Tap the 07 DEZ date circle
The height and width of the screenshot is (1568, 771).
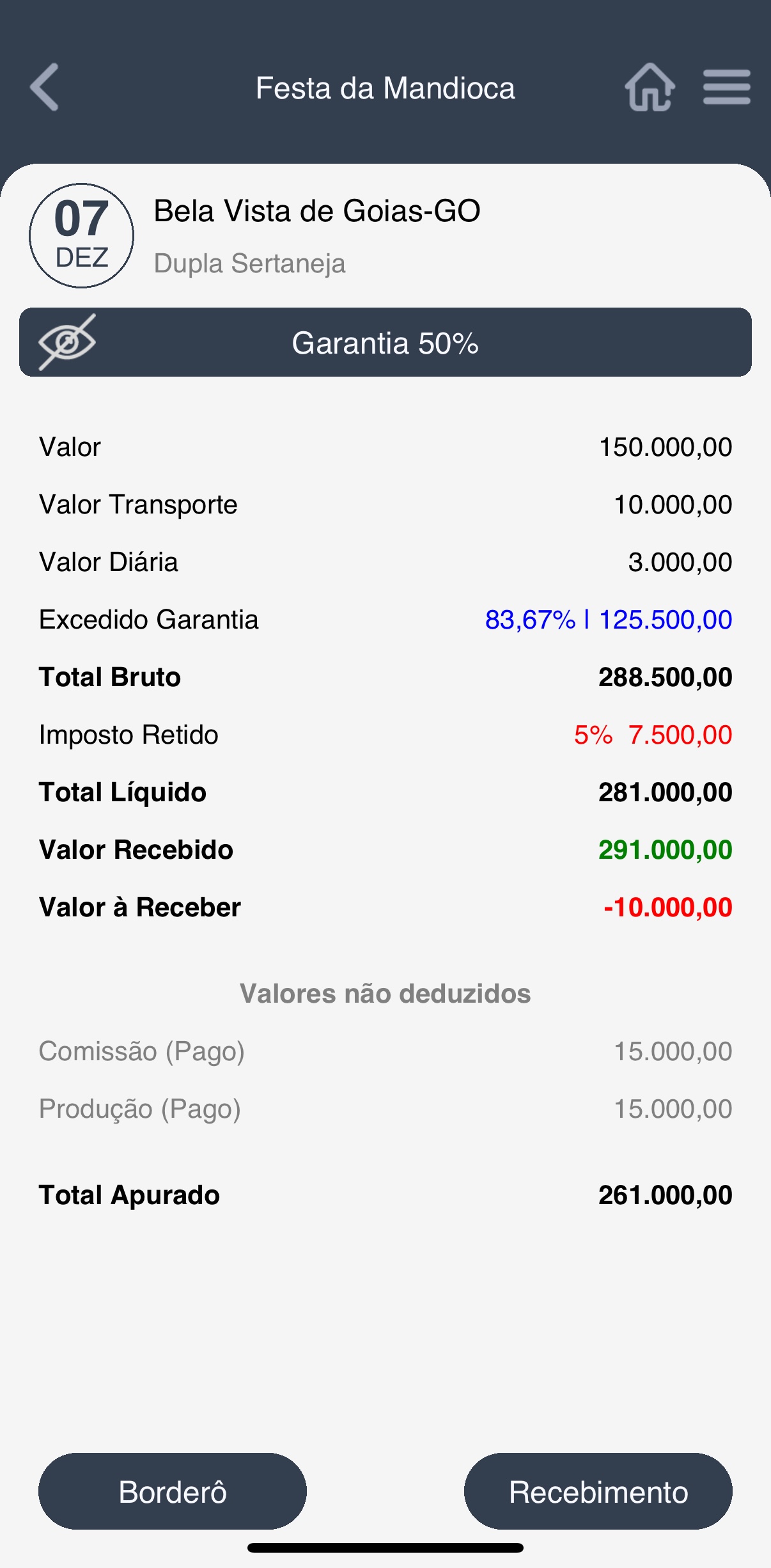click(81, 235)
